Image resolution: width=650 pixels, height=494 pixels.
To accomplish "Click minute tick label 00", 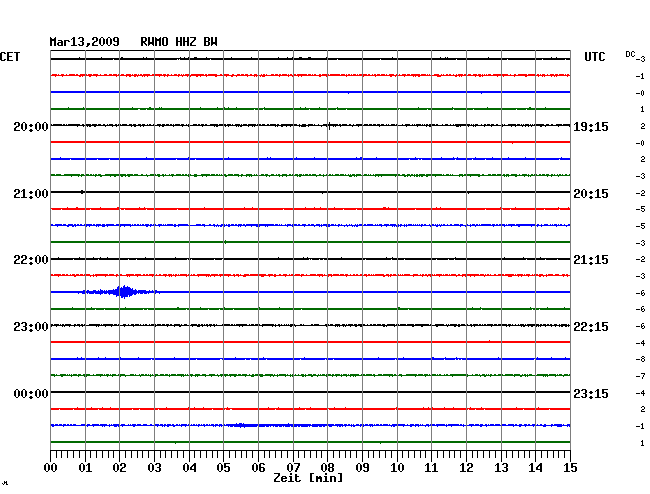I will click(x=51, y=468).
